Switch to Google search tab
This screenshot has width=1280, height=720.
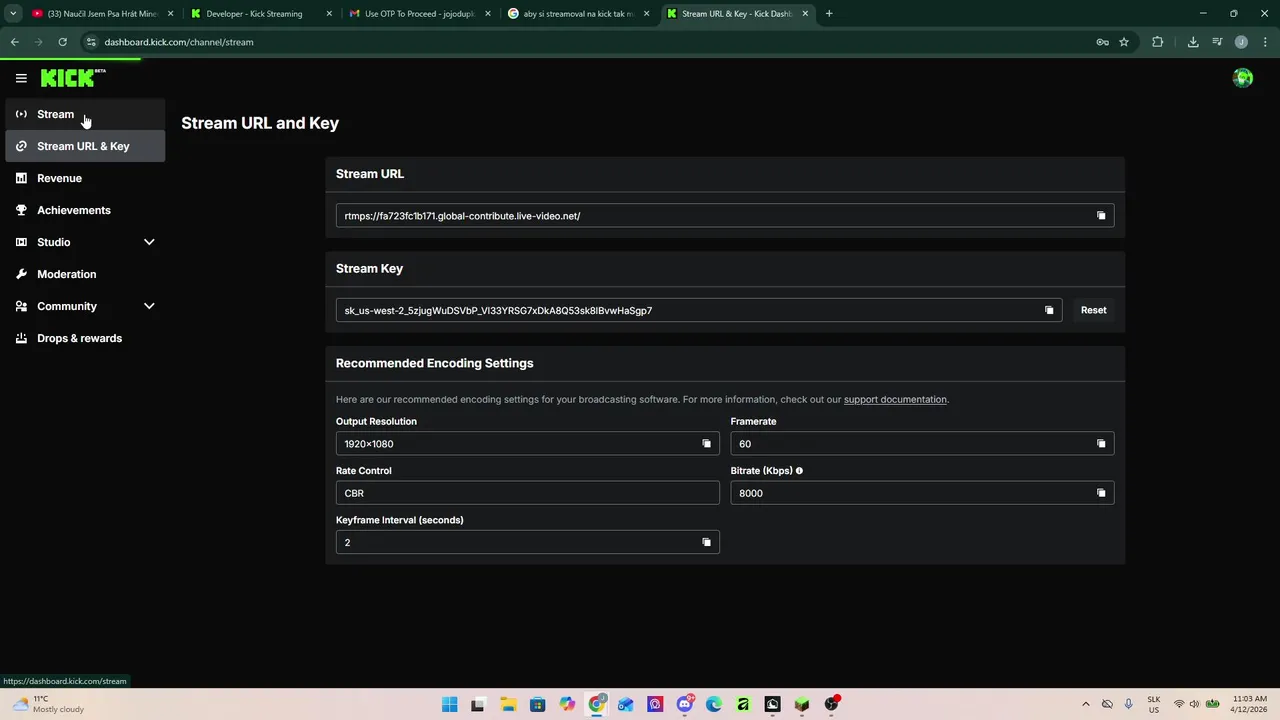point(578,14)
